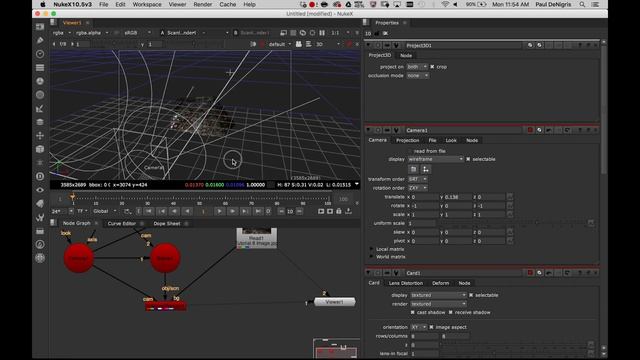Toggle receive shadow checkbox
This screenshot has height=360, width=640.
[x=451, y=313]
